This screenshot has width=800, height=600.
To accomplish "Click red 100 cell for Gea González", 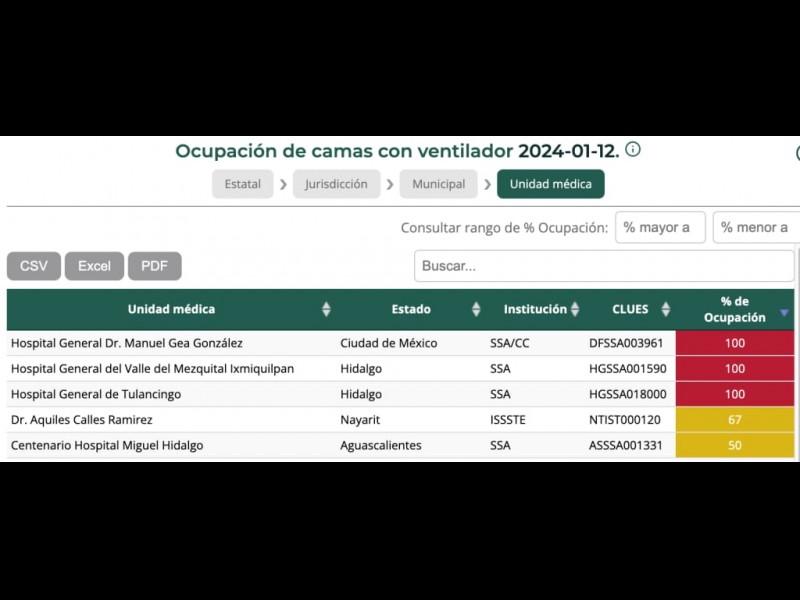I will click(x=735, y=343).
